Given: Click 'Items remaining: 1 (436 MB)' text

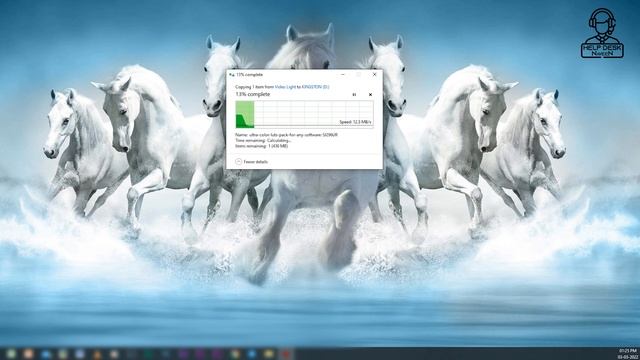Looking at the screenshot, I should tap(262, 146).
